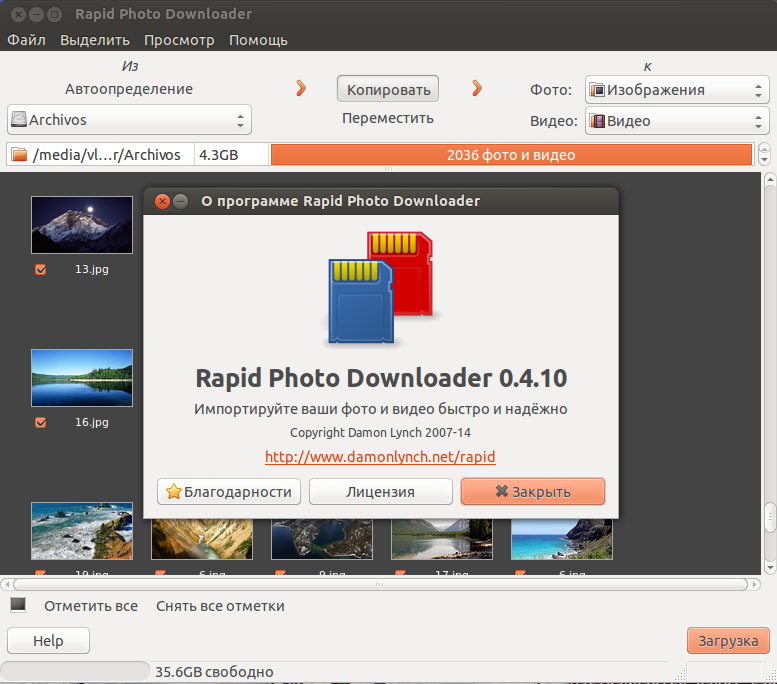Click the star icon on Благодарности
Screen dimensions: 777x684
click(173, 492)
